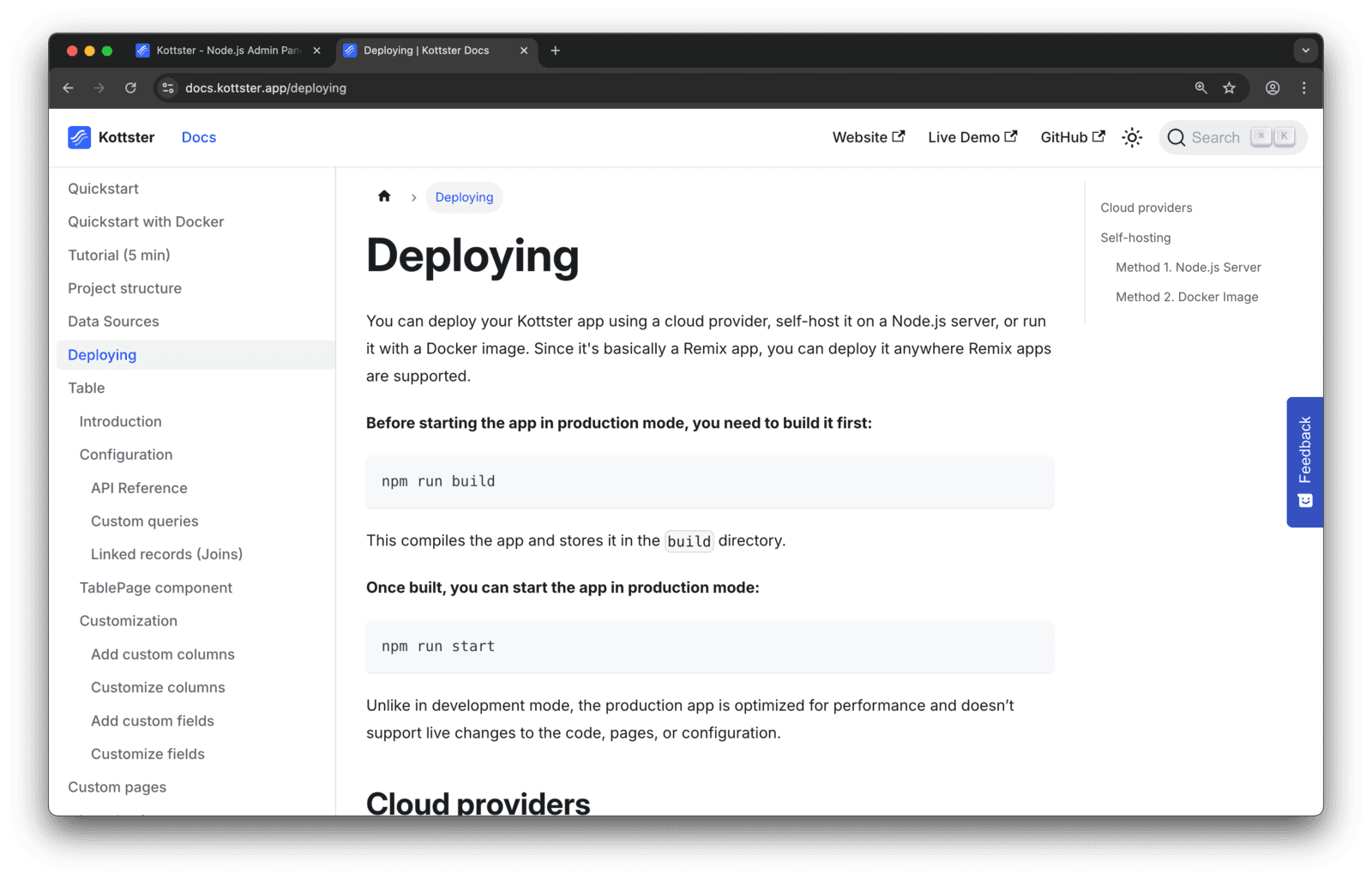Close the Kottster Node.js Admin Panel tab
The height and width of the screenshot is (880, 1372).
click(316, 51)
